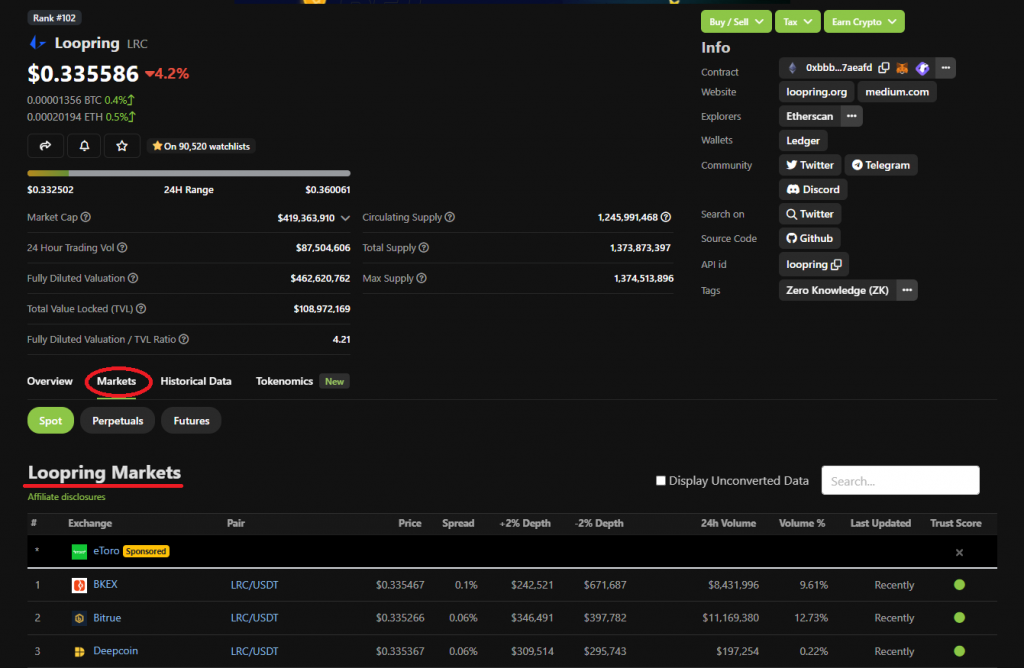Screen dimensions: 1024x668
Task: Open 24 Hour Trading Vol info icon
Action: click(122, 247)
